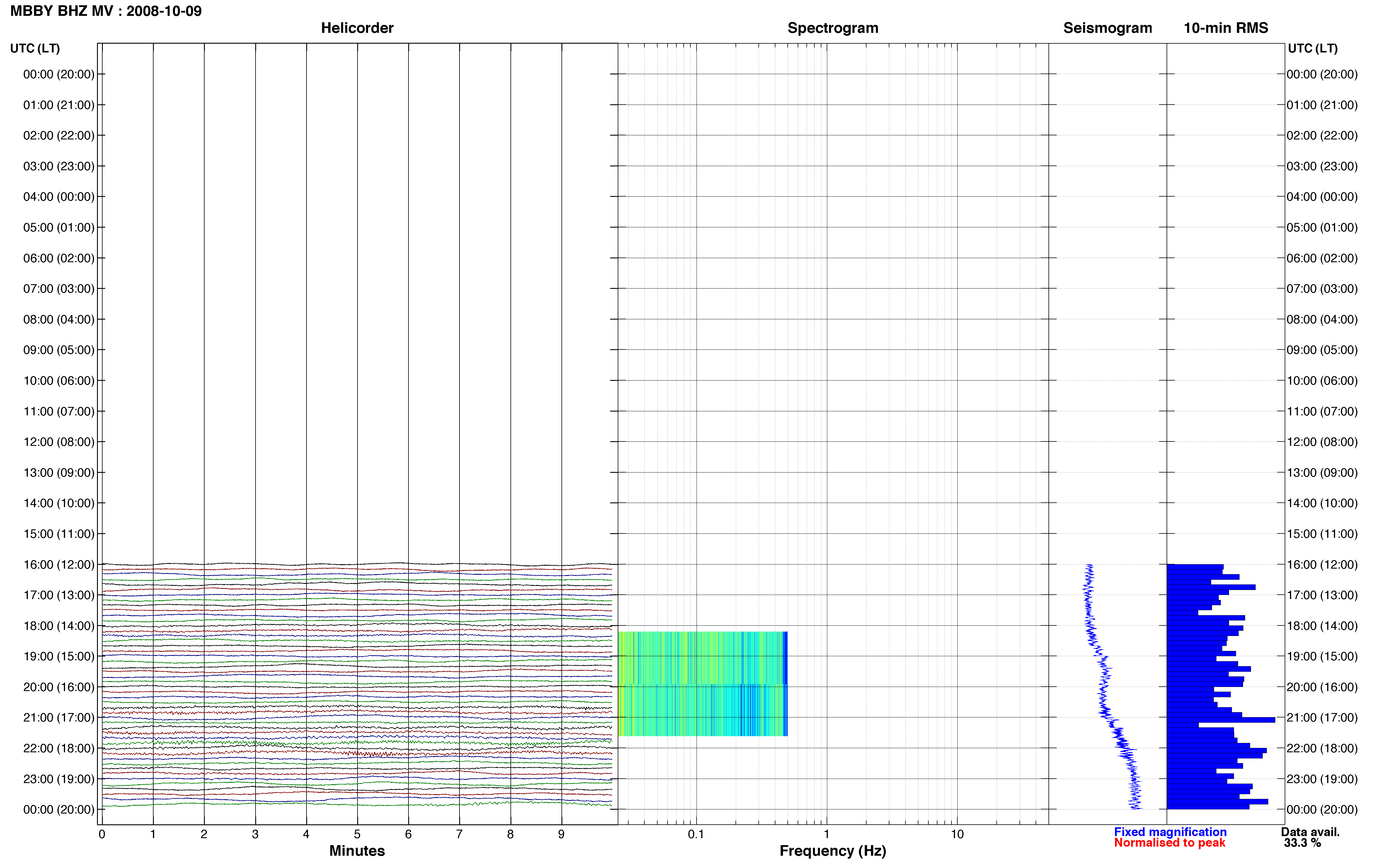Select left time label '12:00 (08:00)'
This screenshot has width=1389, height=868.
(x=59, y=442)
